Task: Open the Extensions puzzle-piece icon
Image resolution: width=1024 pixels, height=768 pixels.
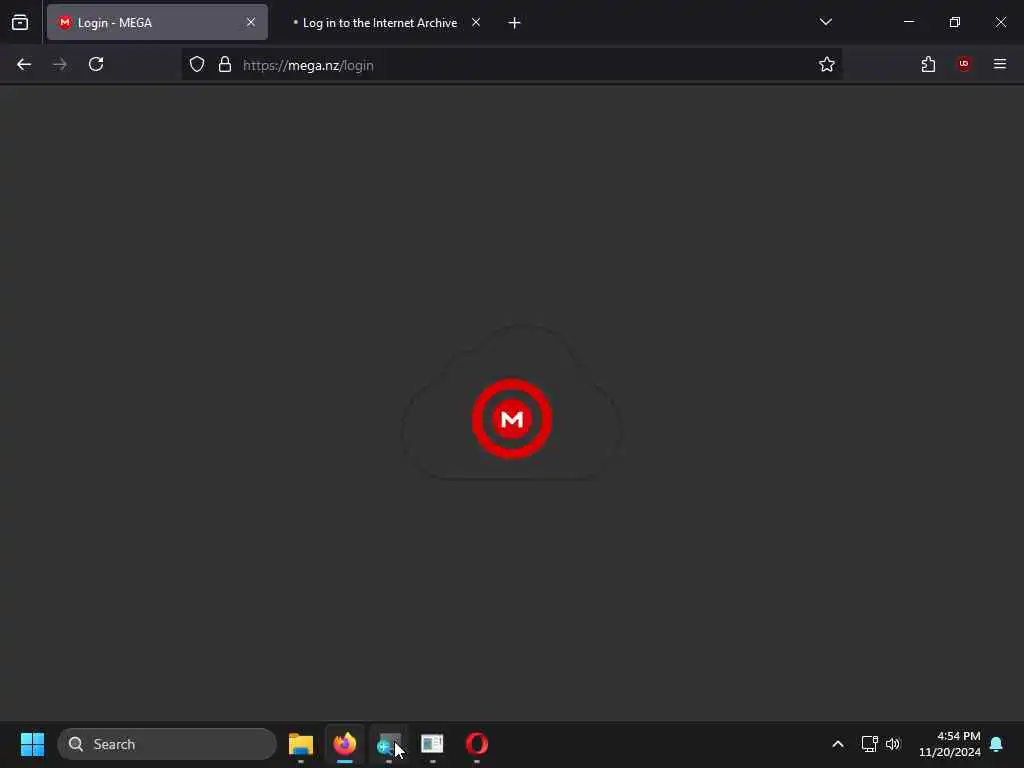Action: click(x=928, y=65)
